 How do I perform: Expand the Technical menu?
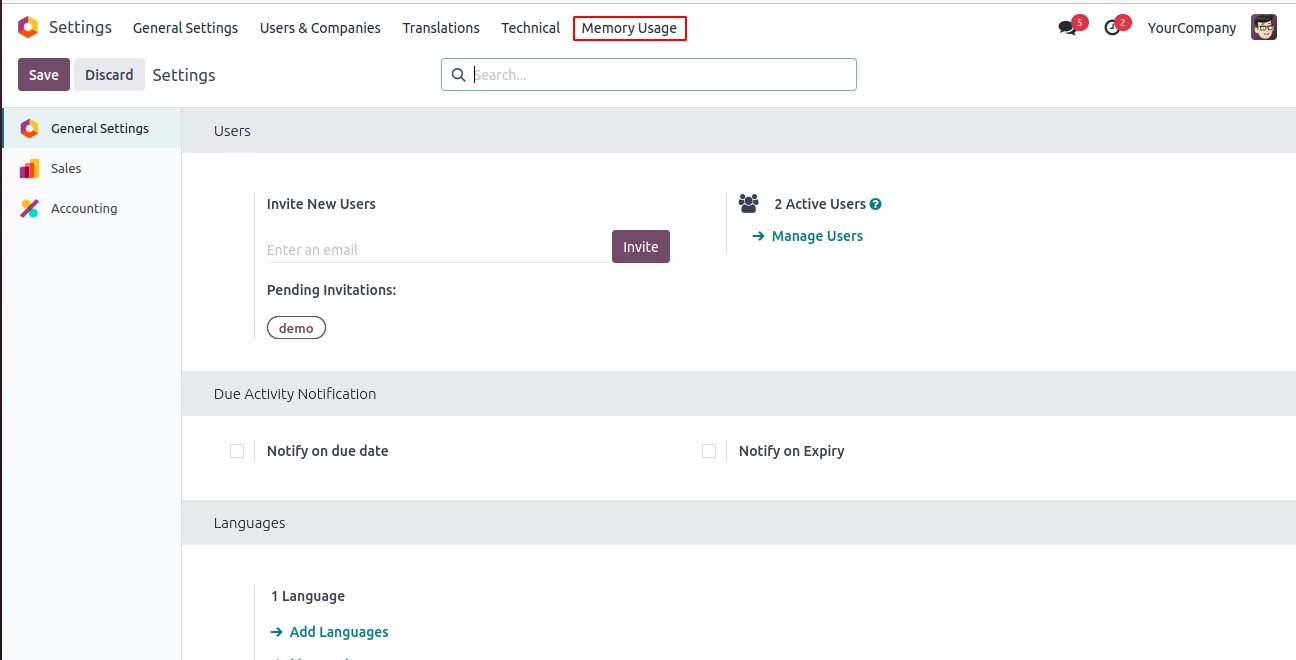click(530, 28)
